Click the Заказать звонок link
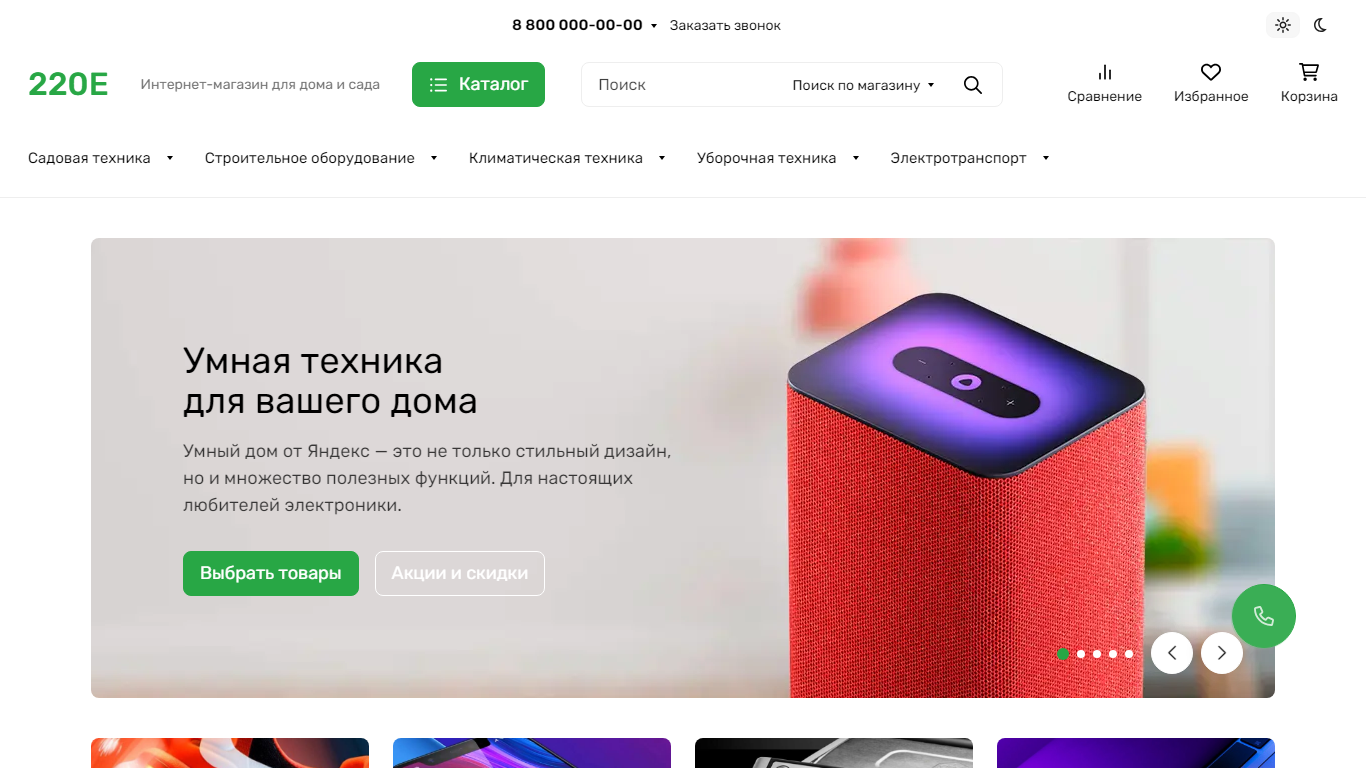Image resolution: width=1366 pixels, height=768 pixels. (725, 25)
